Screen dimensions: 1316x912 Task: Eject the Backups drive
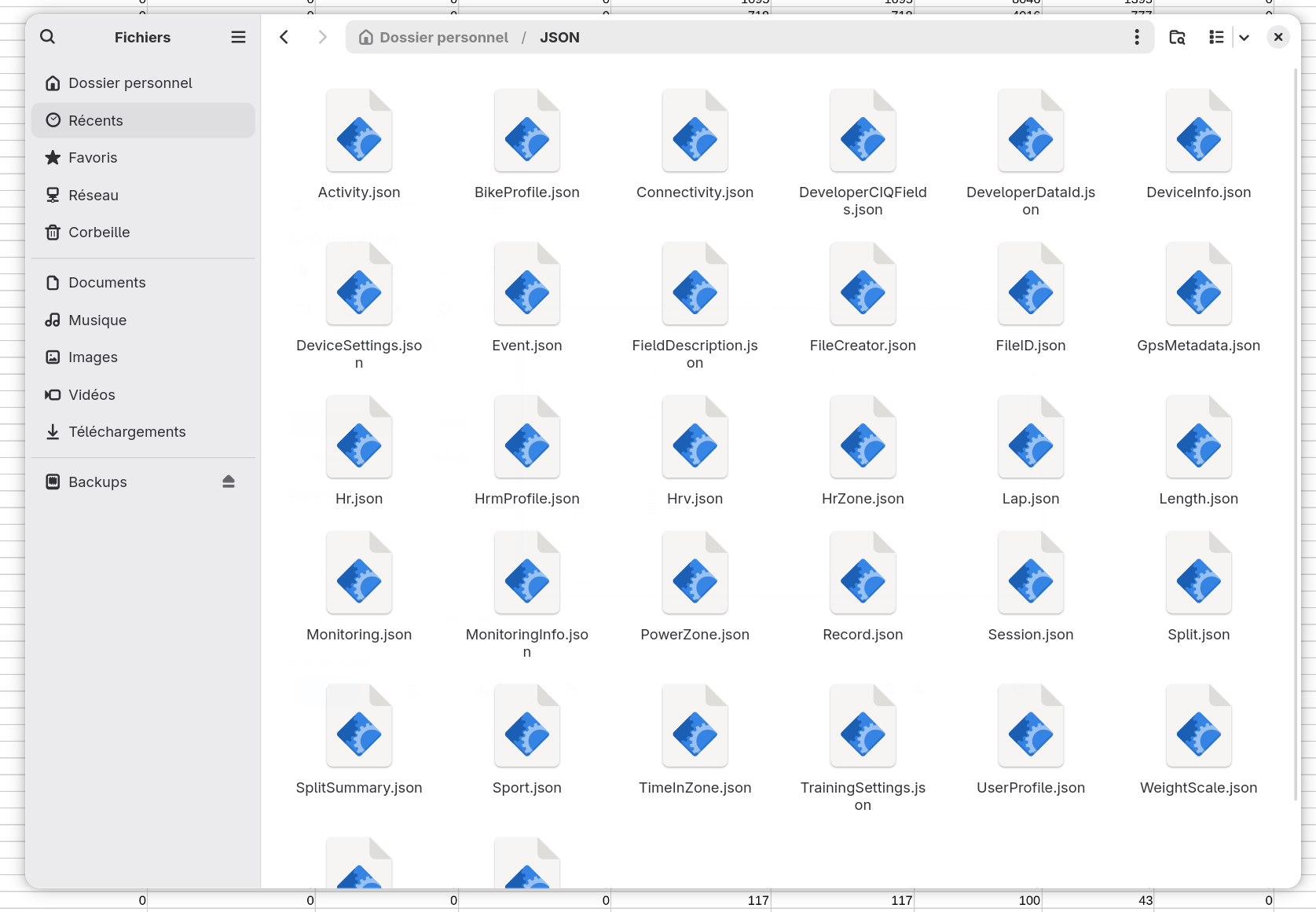(x=229, y=482)
